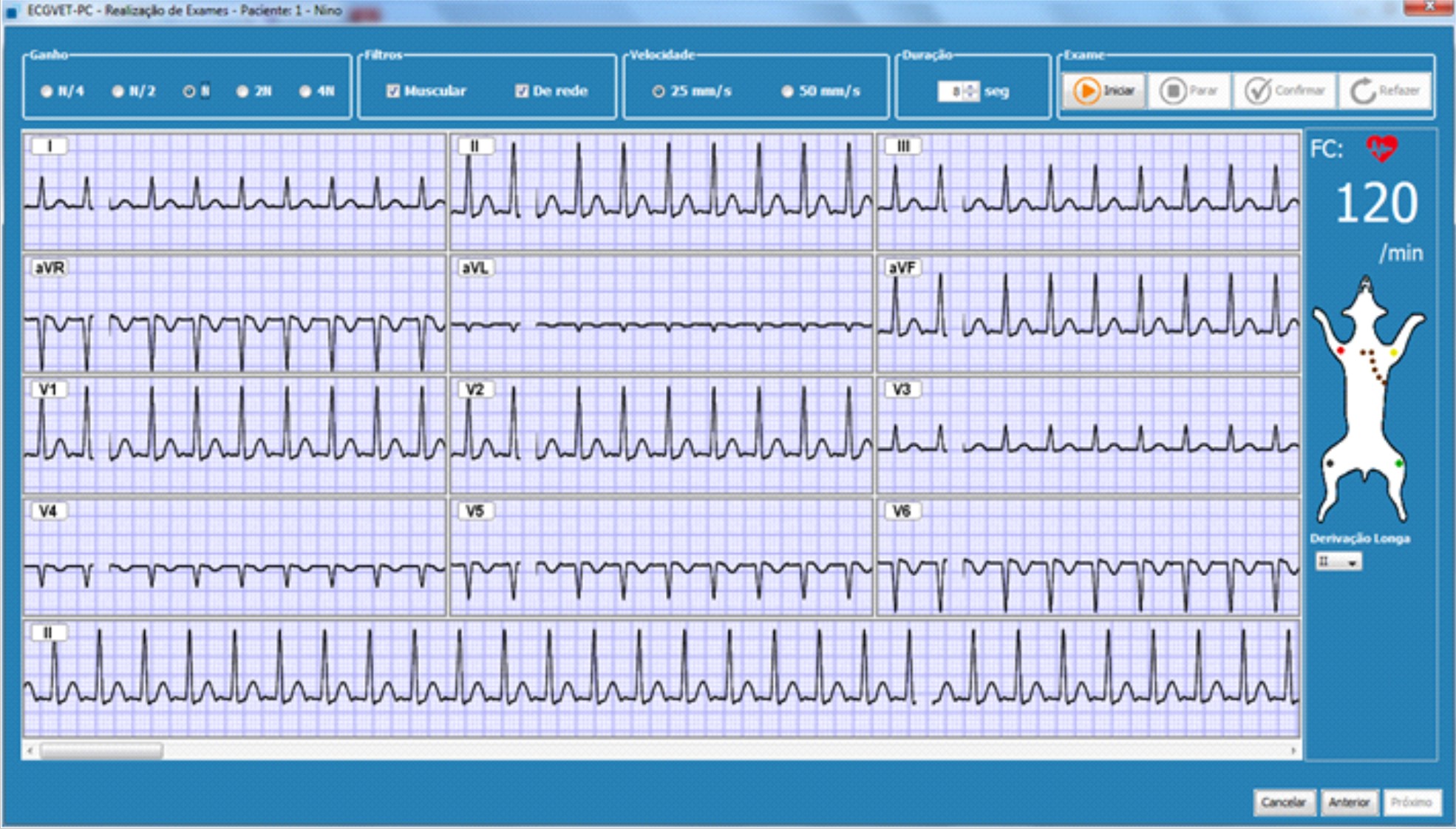Click the scrollbar right arrow
Image resolution: width=1456 pixels, height=829 pixels.
coord(1293,751)
